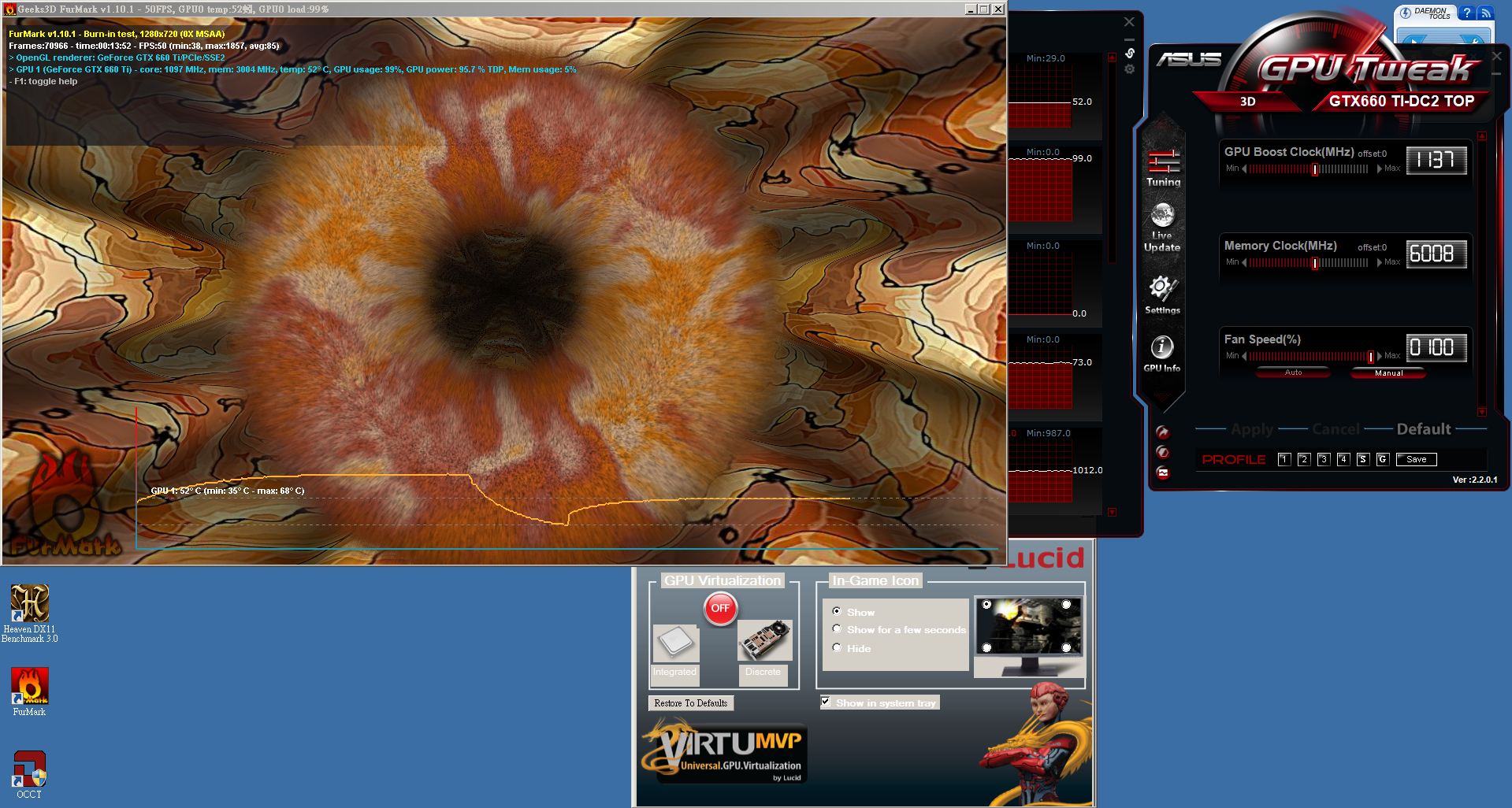
Task: Click the link chain icon on monitor panel
Action: pos(1129,54)
